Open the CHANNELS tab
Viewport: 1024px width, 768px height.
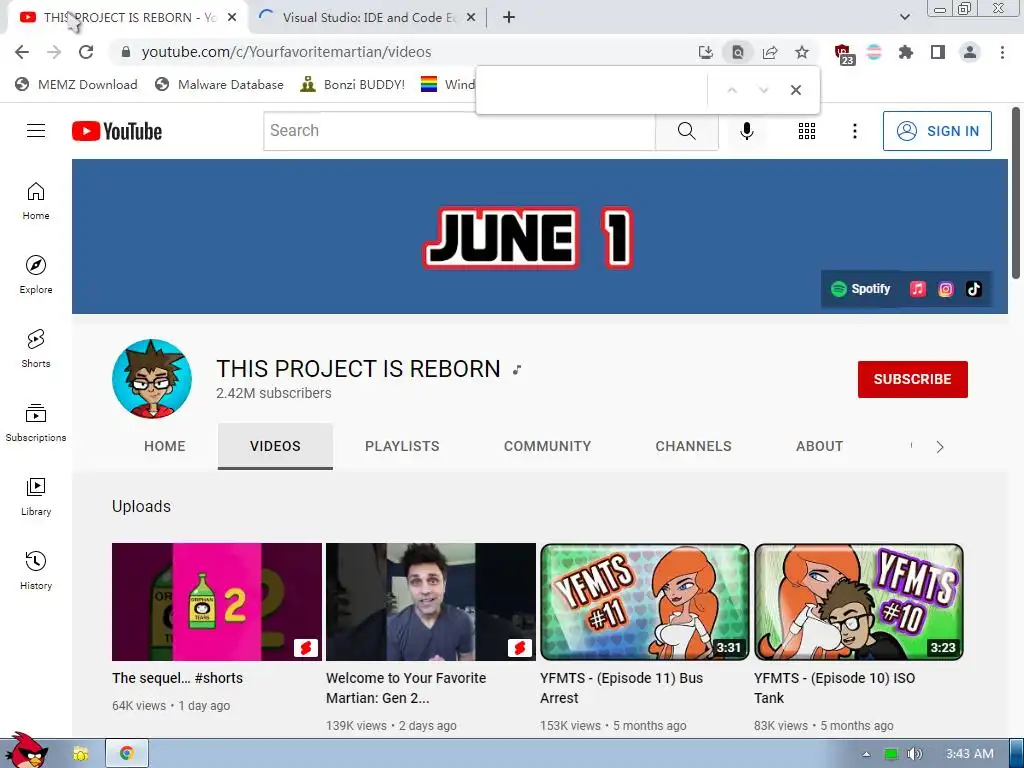click(x=694, y=446)
